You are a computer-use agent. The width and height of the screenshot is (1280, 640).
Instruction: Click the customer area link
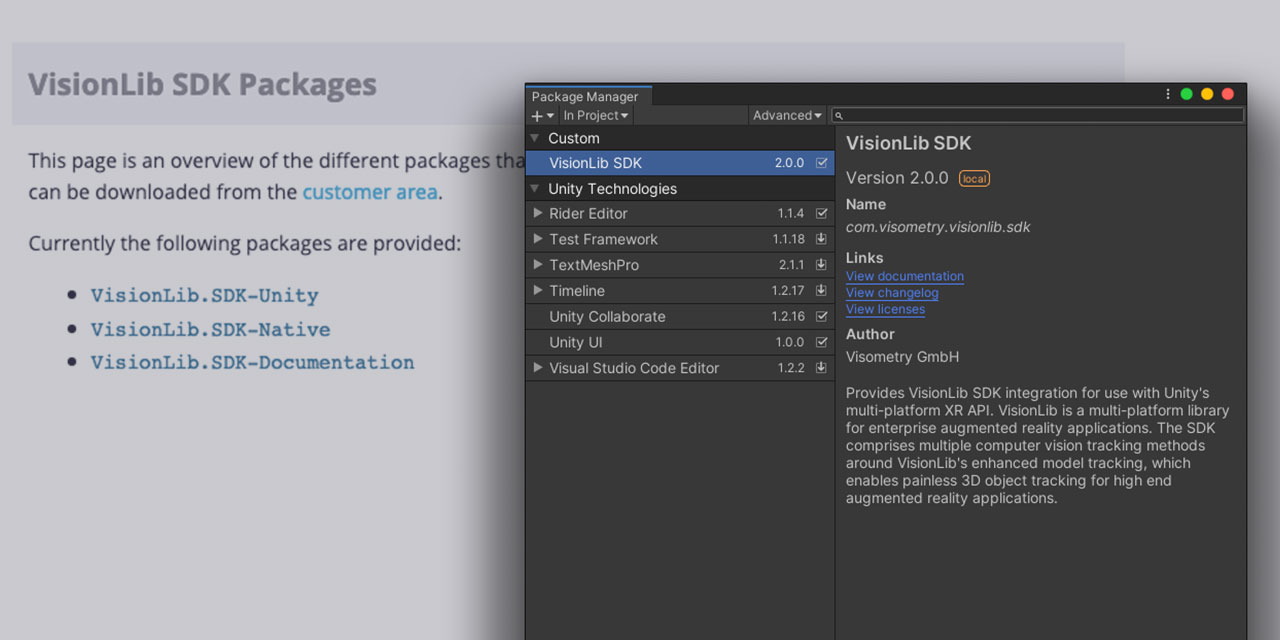click(x=370, y=192)
